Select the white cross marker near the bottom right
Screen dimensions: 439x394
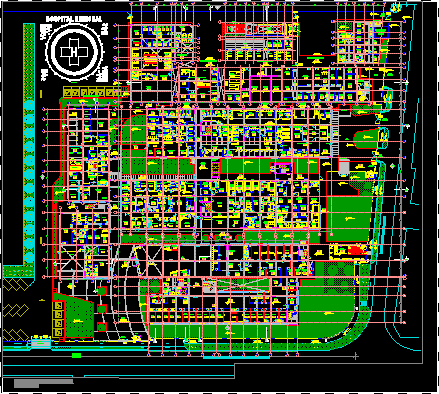(356, 356)
